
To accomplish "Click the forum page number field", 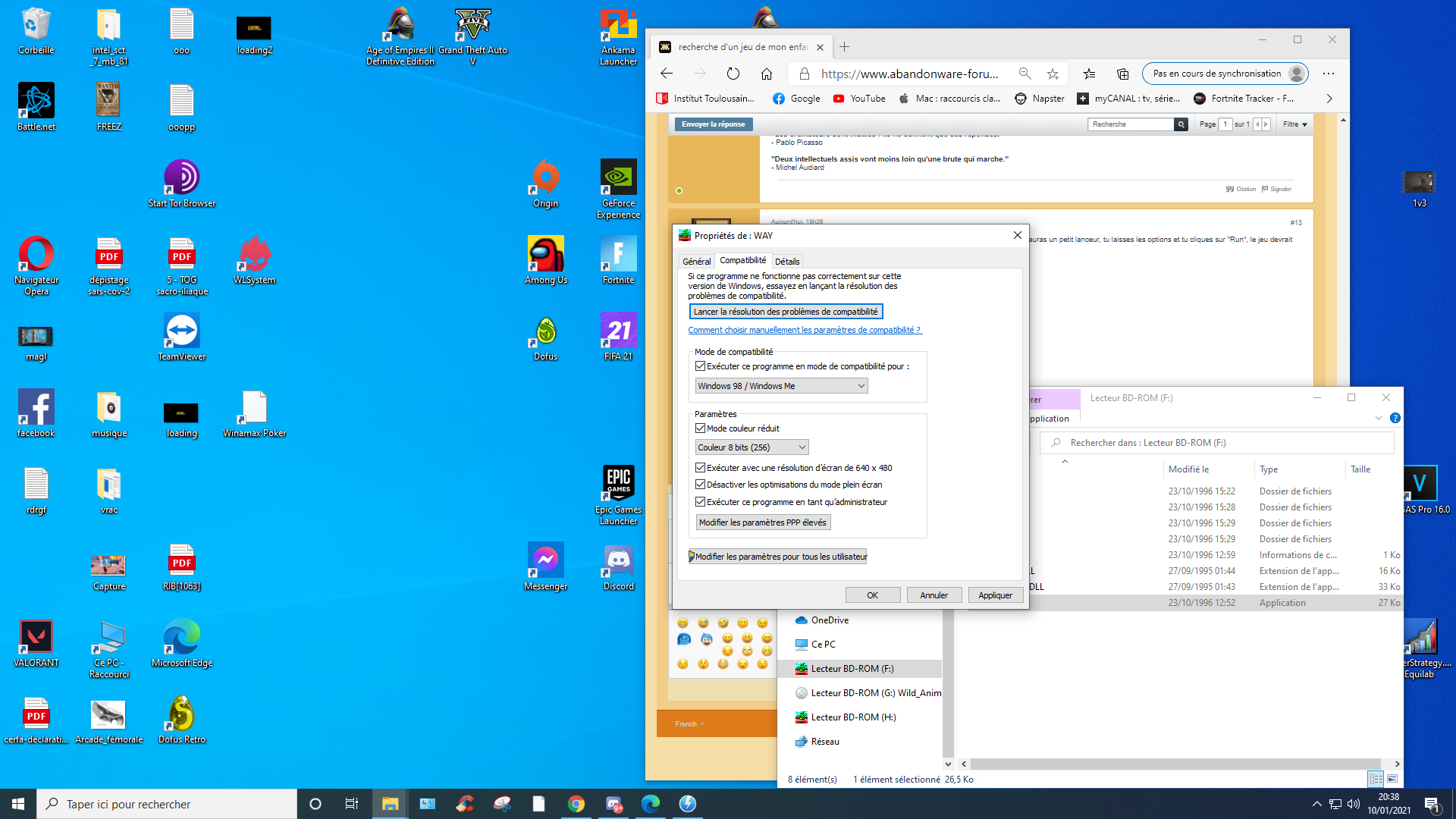I will pos(1225,124).
